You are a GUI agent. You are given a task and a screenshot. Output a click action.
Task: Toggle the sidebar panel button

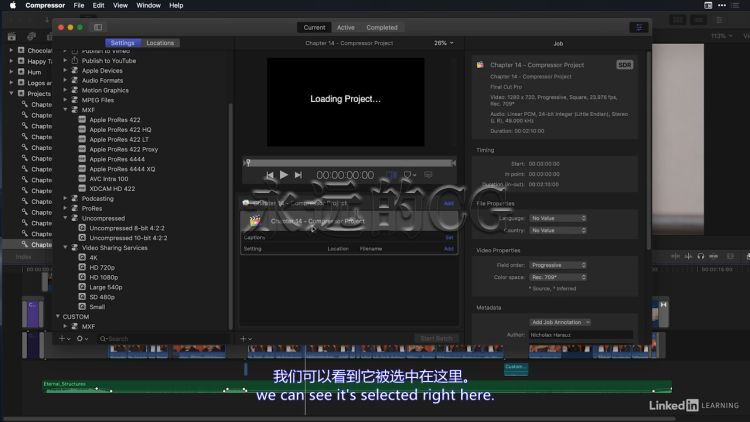coord(98,27)
